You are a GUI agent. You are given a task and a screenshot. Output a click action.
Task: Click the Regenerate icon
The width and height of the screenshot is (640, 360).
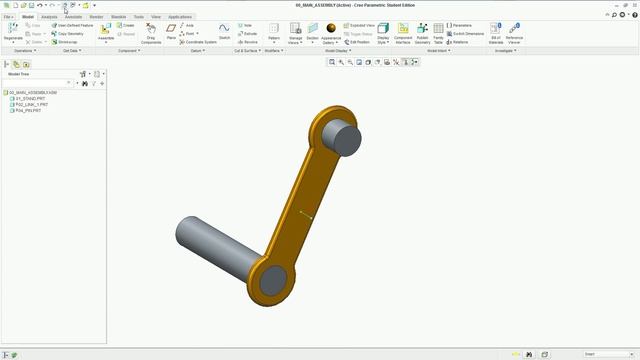[13, 28]
